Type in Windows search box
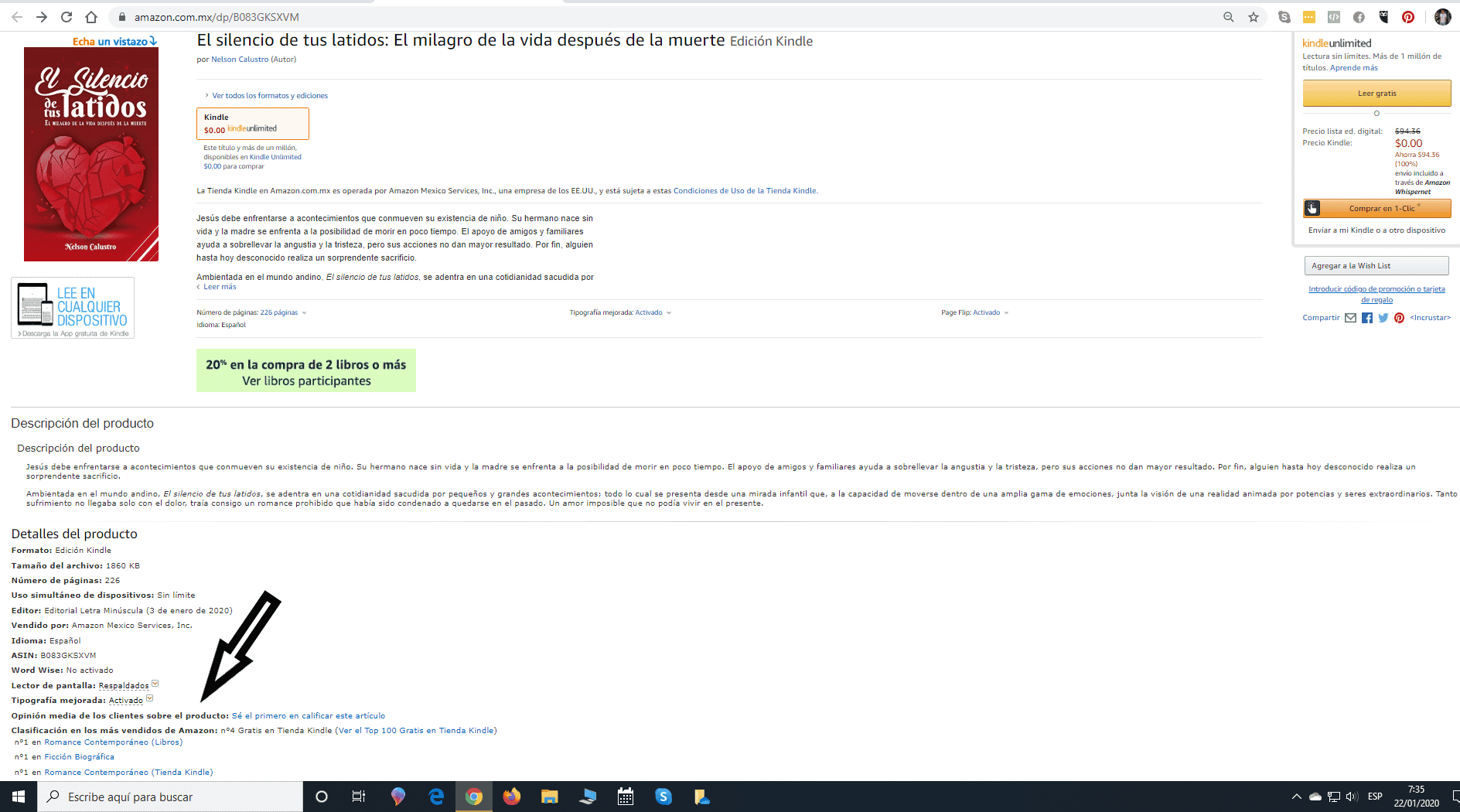1460x812 pixels. click(x=170, y=797)
